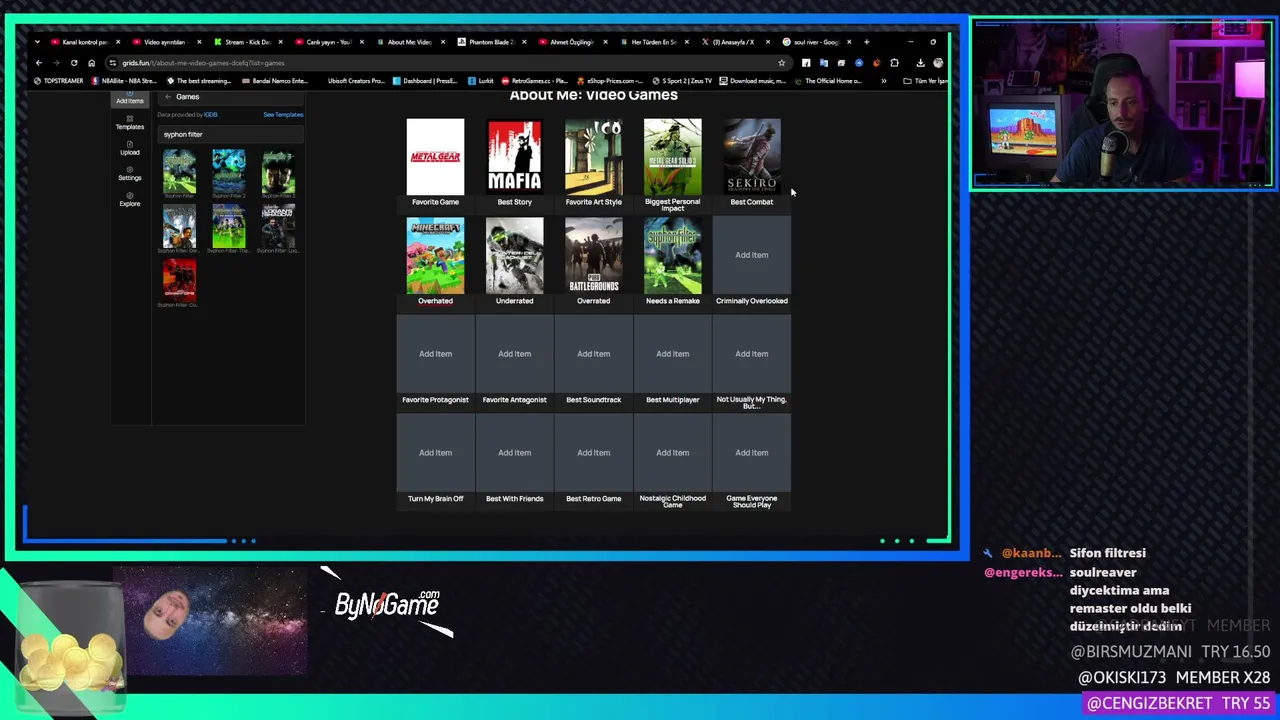Expand the tab search dropdown arrow
Viewport: 1280px width, 720px height.
tap(38, 42)
